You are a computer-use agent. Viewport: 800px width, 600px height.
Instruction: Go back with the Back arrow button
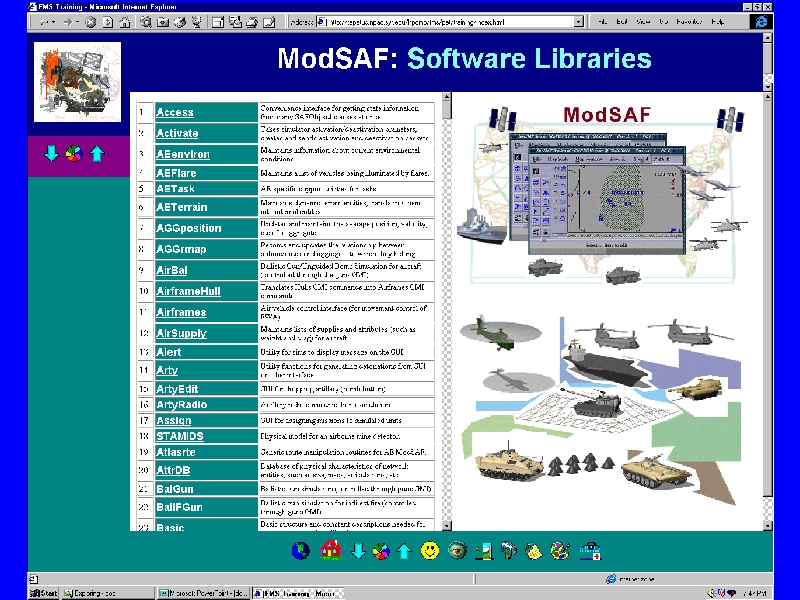click(x=44, y=22)
